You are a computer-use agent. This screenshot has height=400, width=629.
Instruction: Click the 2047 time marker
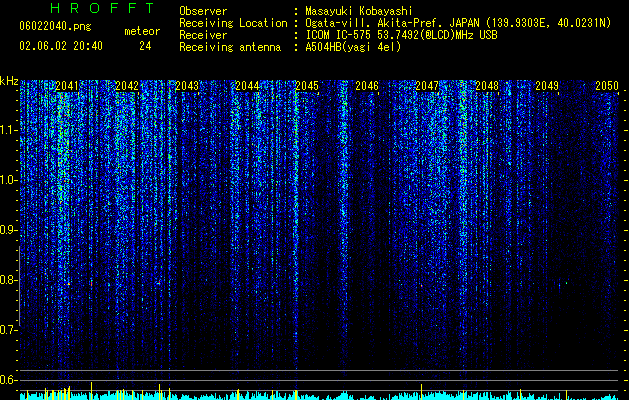click(427, 86)
